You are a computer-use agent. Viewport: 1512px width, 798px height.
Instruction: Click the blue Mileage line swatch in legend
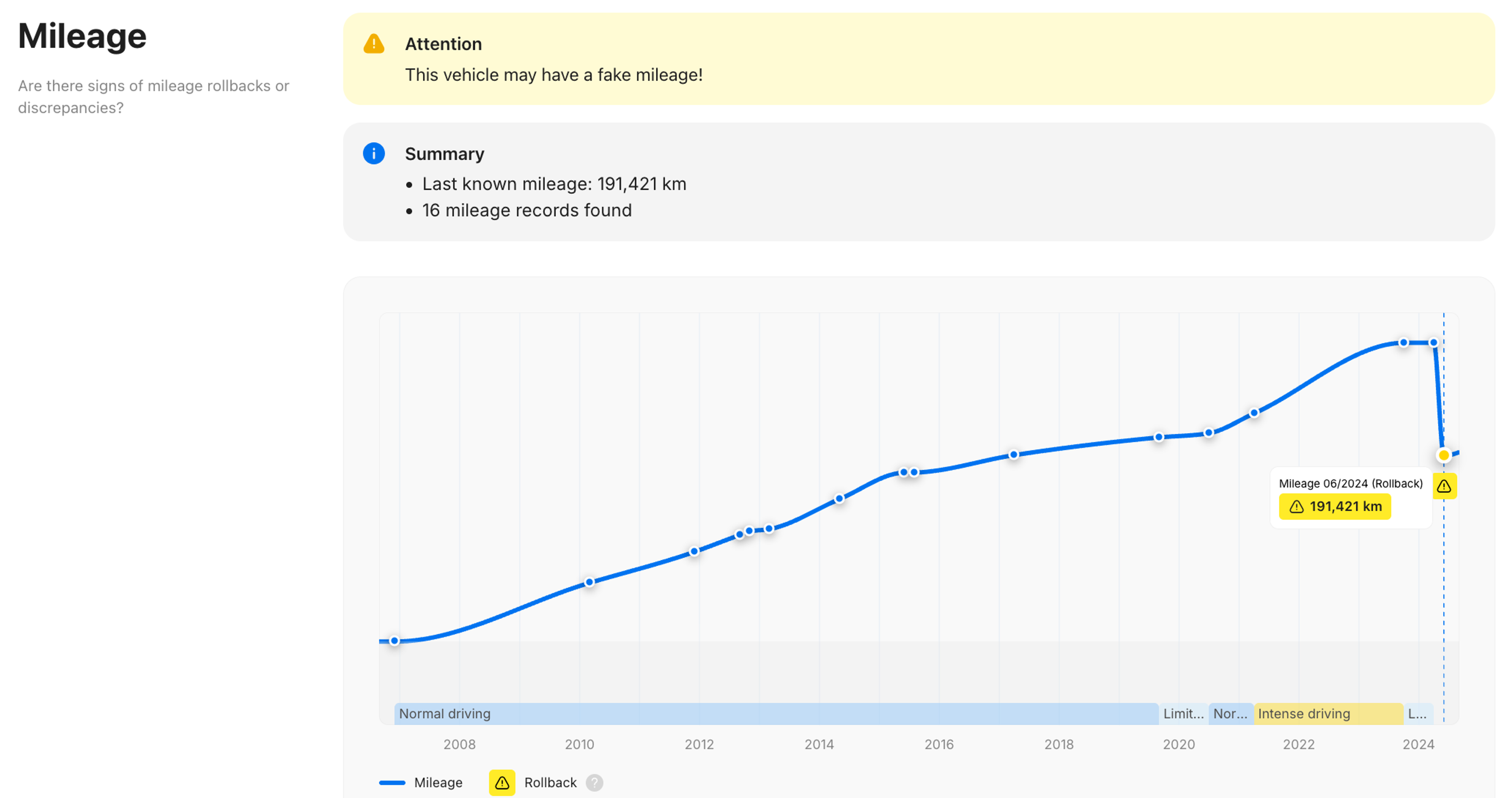[x=392, y=783]
